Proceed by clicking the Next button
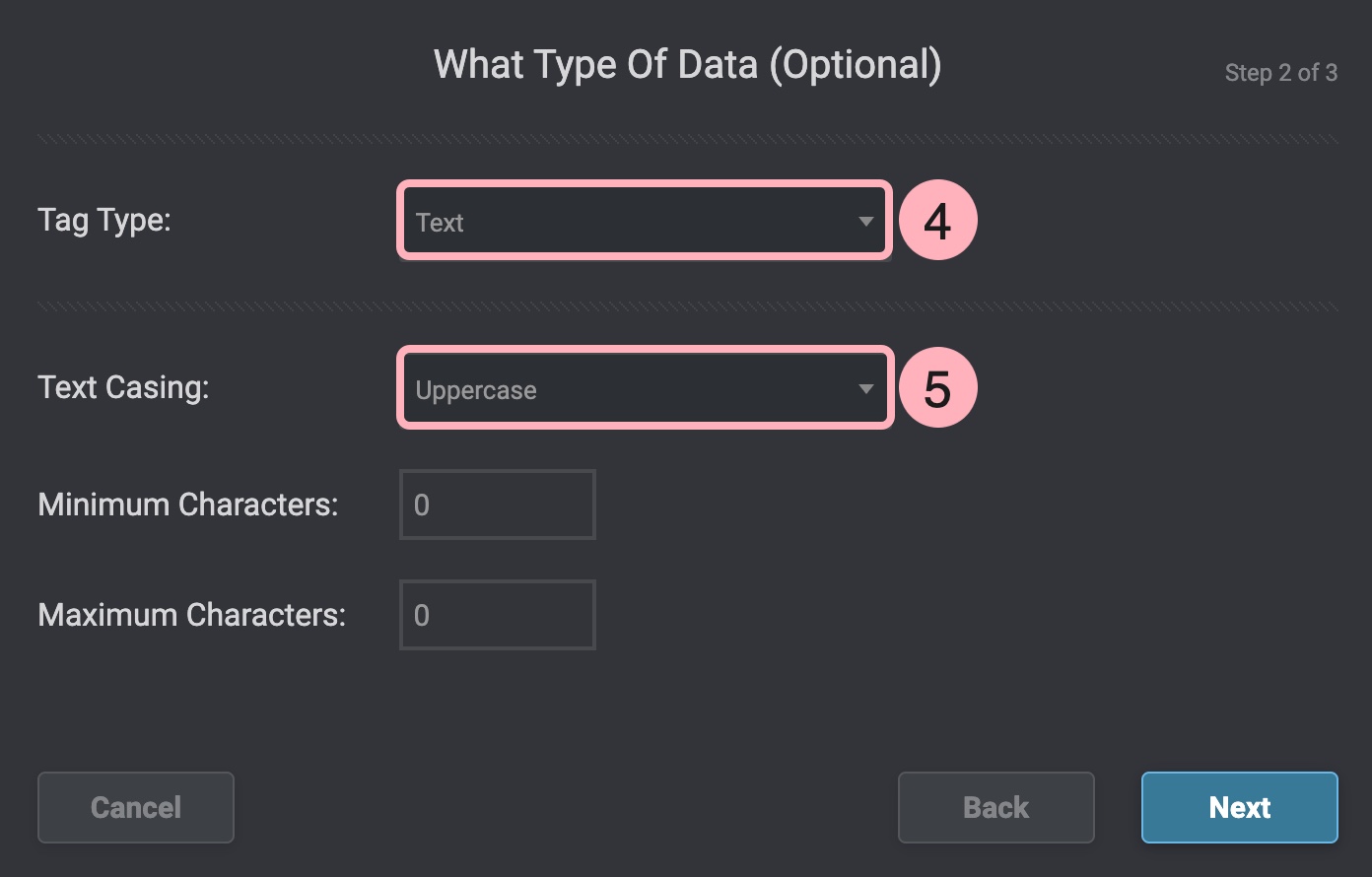Viewport: 1372px width, 877px height. [1239, 807]
